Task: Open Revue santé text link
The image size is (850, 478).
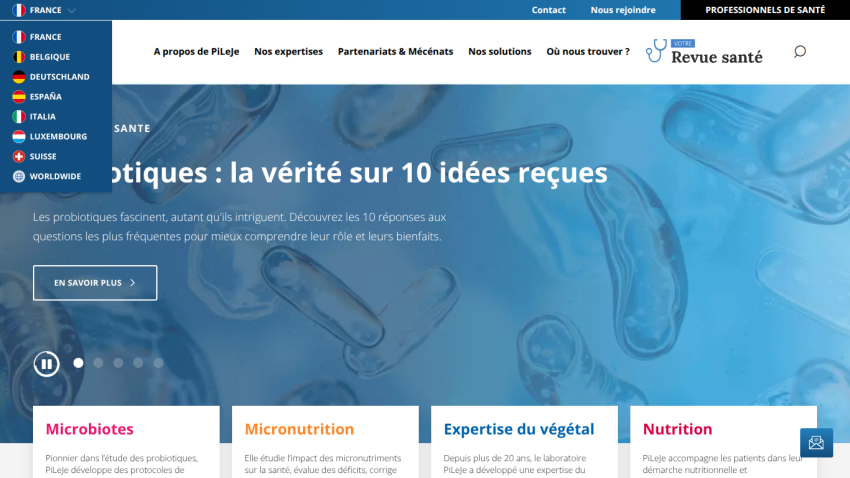Action: pos(717,57)
